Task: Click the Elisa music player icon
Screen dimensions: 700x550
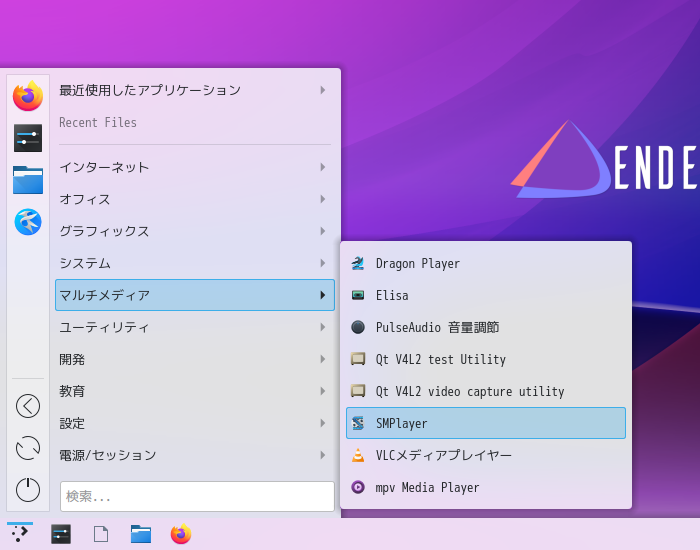Action: pyautogui.click(x=358, y=295)
